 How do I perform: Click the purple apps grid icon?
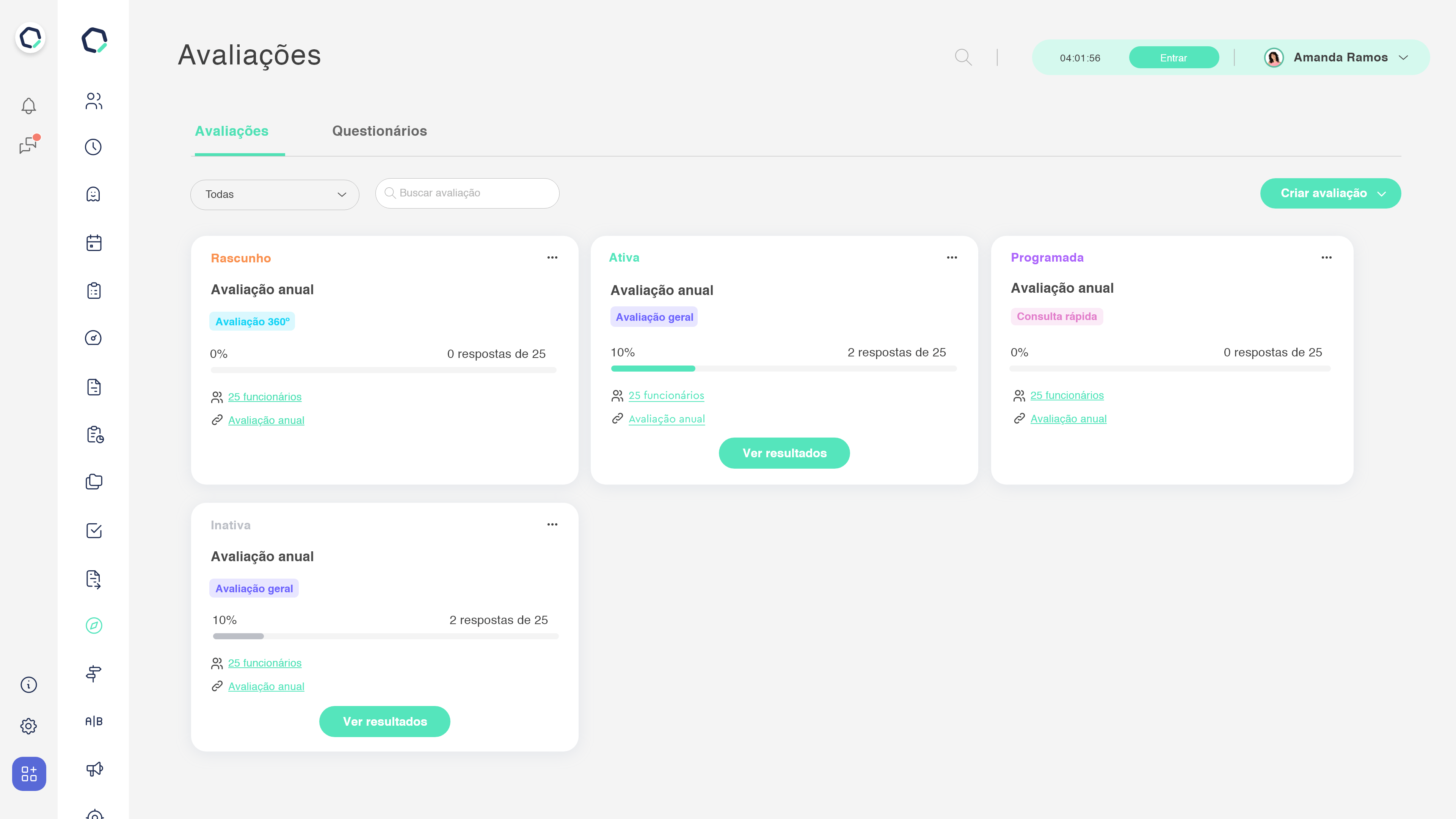coord(29,773)
